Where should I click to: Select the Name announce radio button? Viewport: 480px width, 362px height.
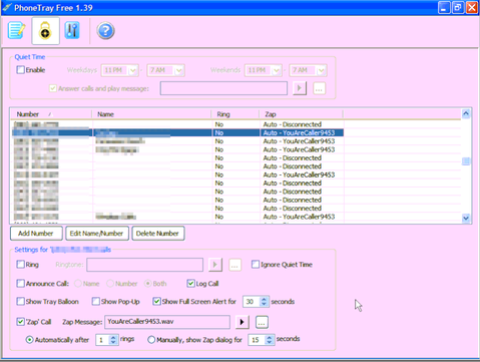78,284
